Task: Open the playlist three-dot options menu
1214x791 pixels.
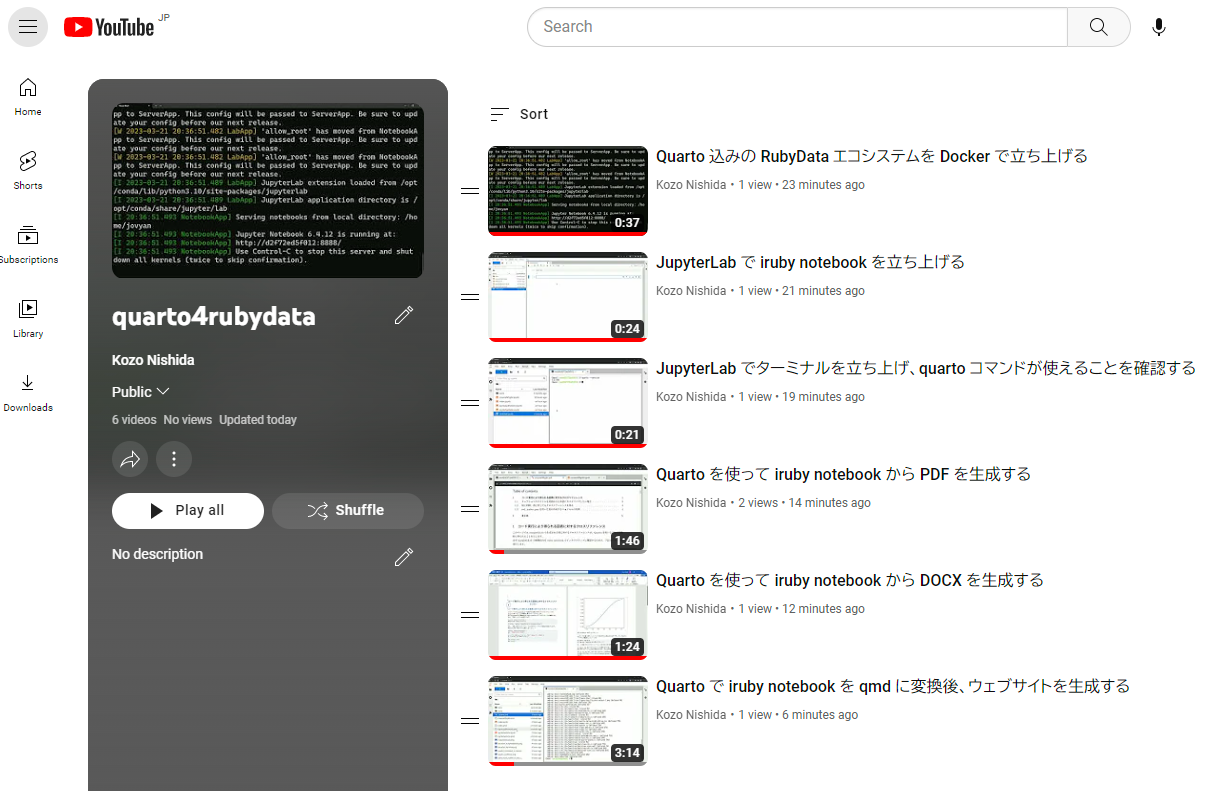Action: pyautogui.click(x=174, y=459)
